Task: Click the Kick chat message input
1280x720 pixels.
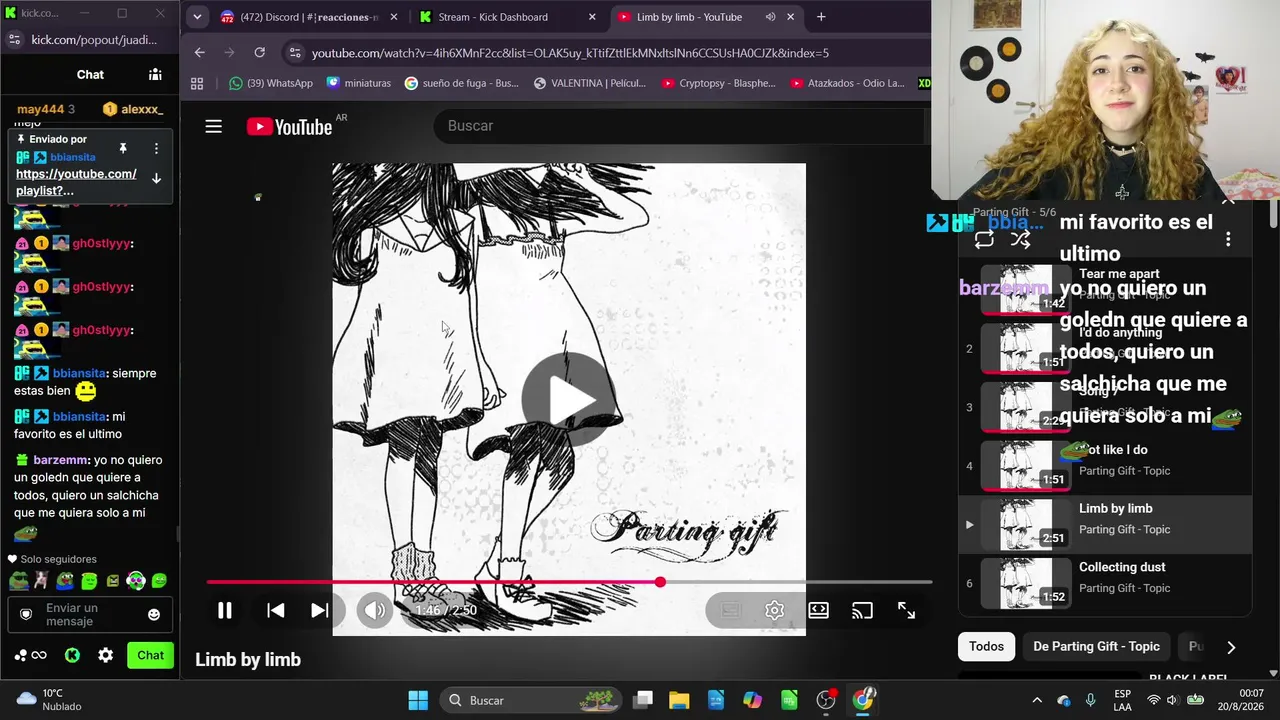Action: (89, 614)
